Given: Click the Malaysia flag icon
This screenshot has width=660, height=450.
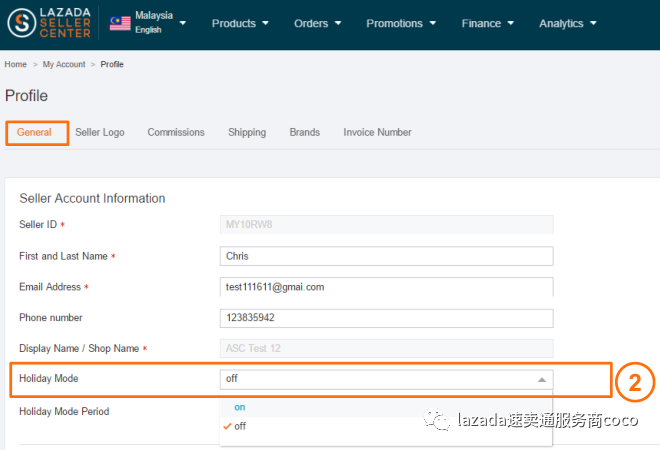Looking at the screenshot, I should [120, 23].
